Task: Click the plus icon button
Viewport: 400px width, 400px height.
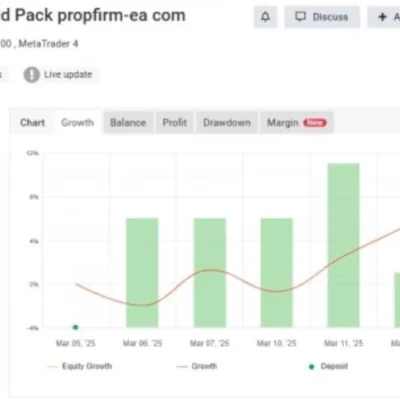Action: tap(383, 17)
